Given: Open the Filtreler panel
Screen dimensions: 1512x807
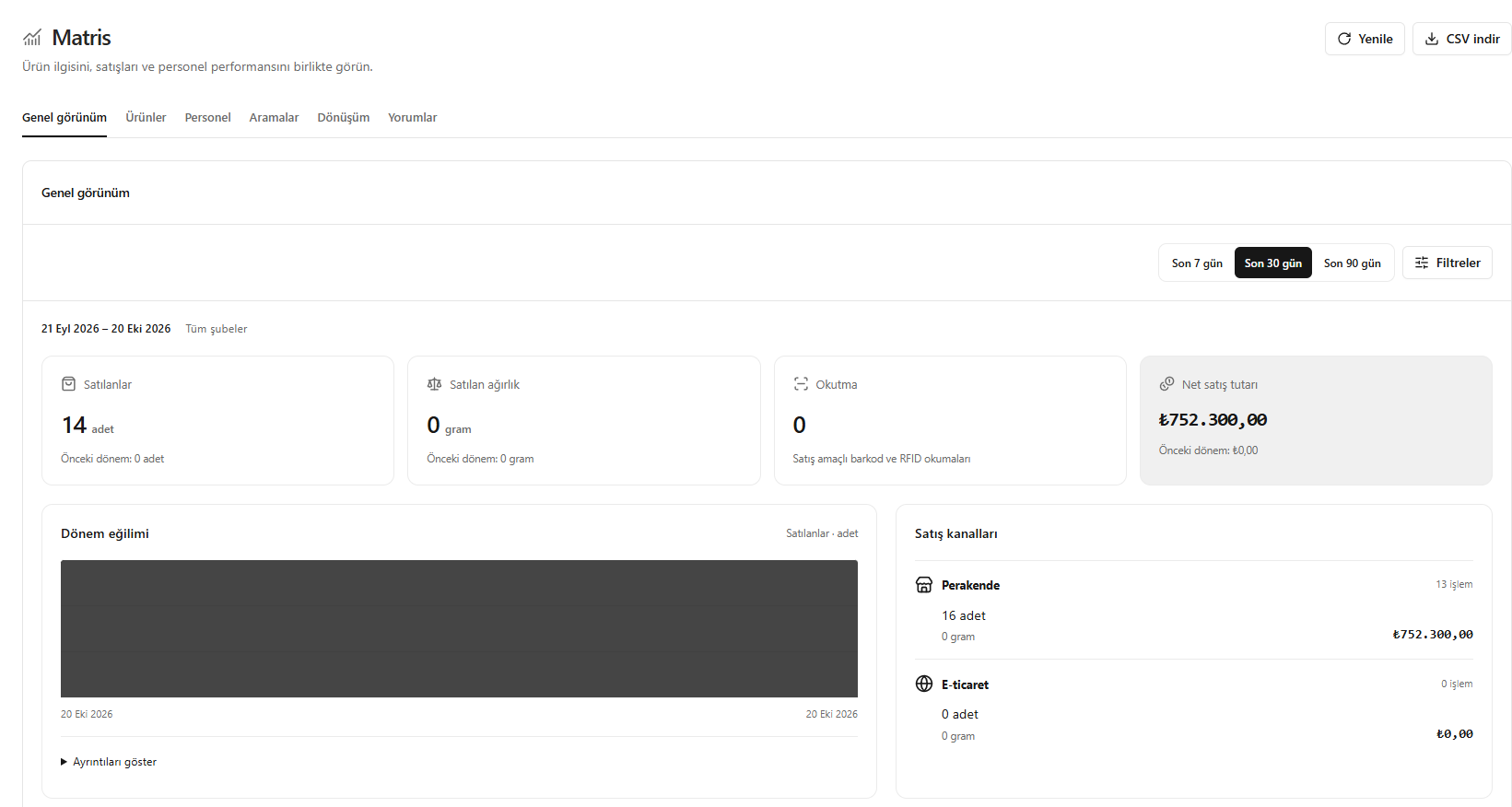Looking at the screenshot, I should coord(1447,263).
